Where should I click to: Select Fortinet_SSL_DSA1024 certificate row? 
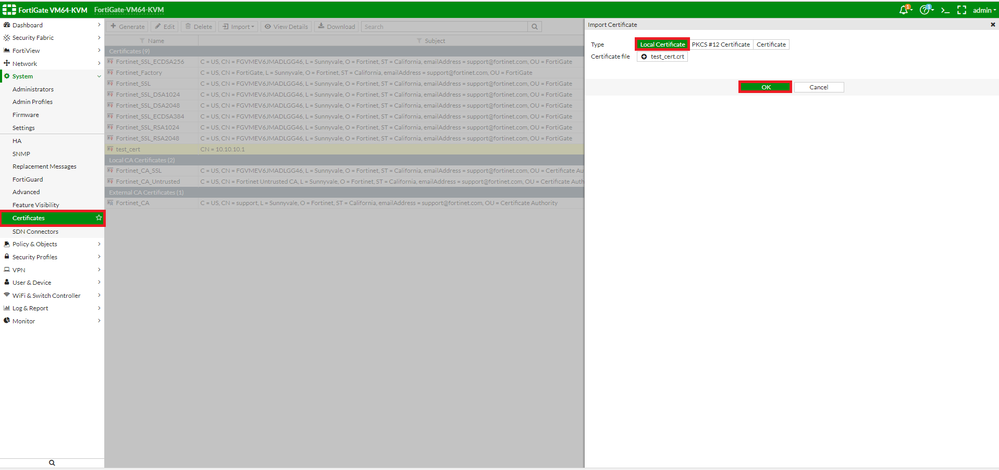point(344,94)
